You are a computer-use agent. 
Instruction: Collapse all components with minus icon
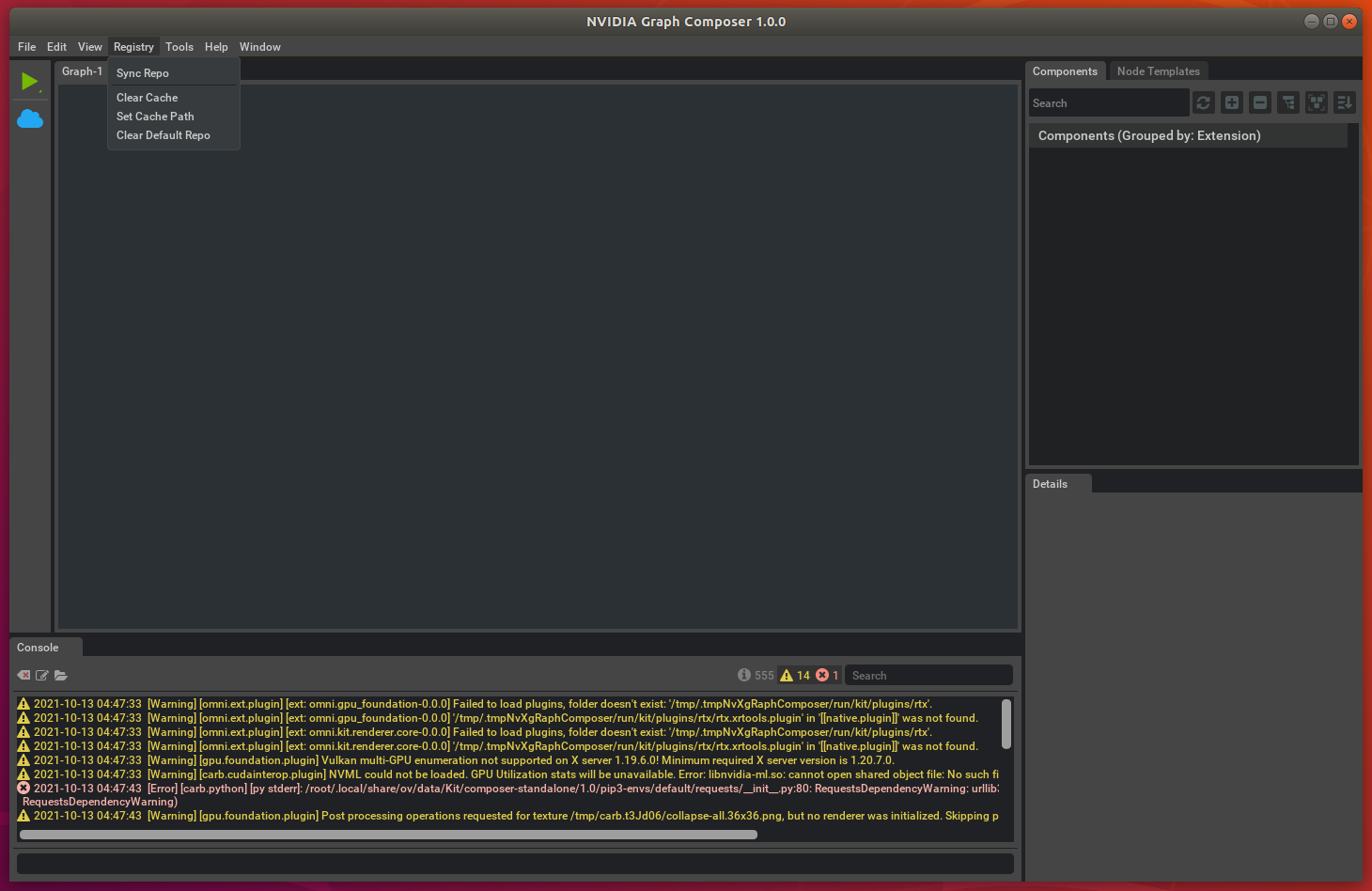1260,103
